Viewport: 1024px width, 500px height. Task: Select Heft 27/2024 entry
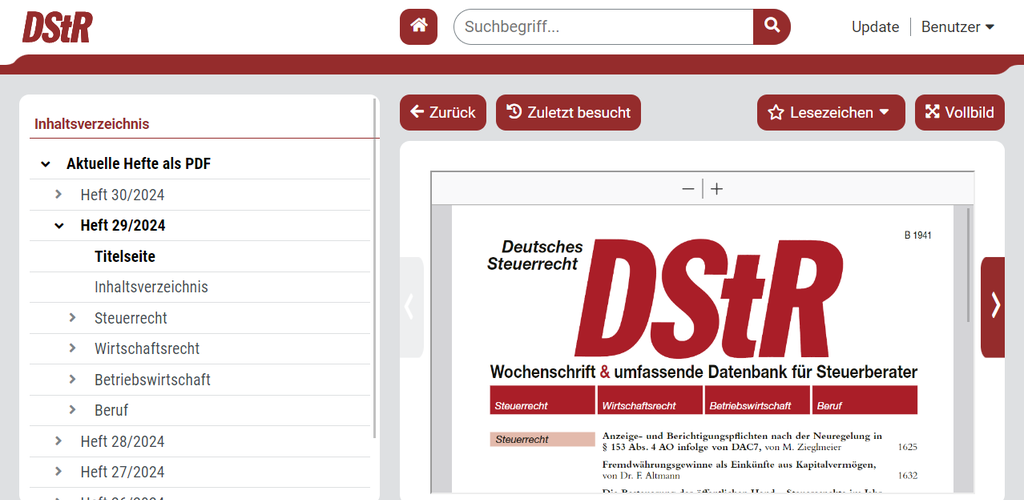122,472
